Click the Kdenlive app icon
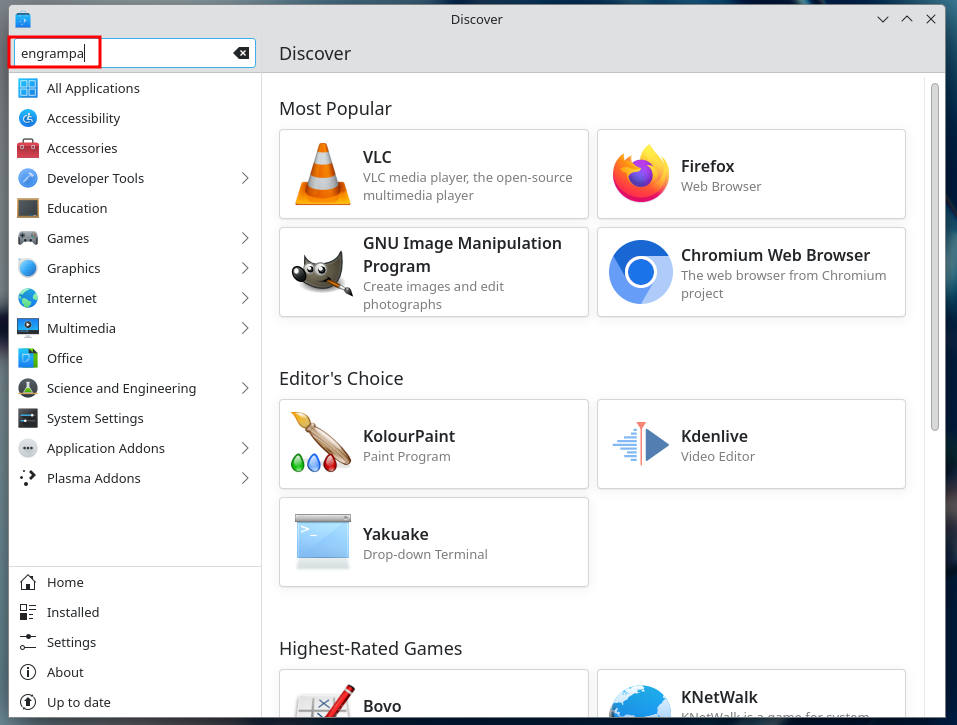The image size is (957, 725). pyautogui.click(x=640, y=444)
